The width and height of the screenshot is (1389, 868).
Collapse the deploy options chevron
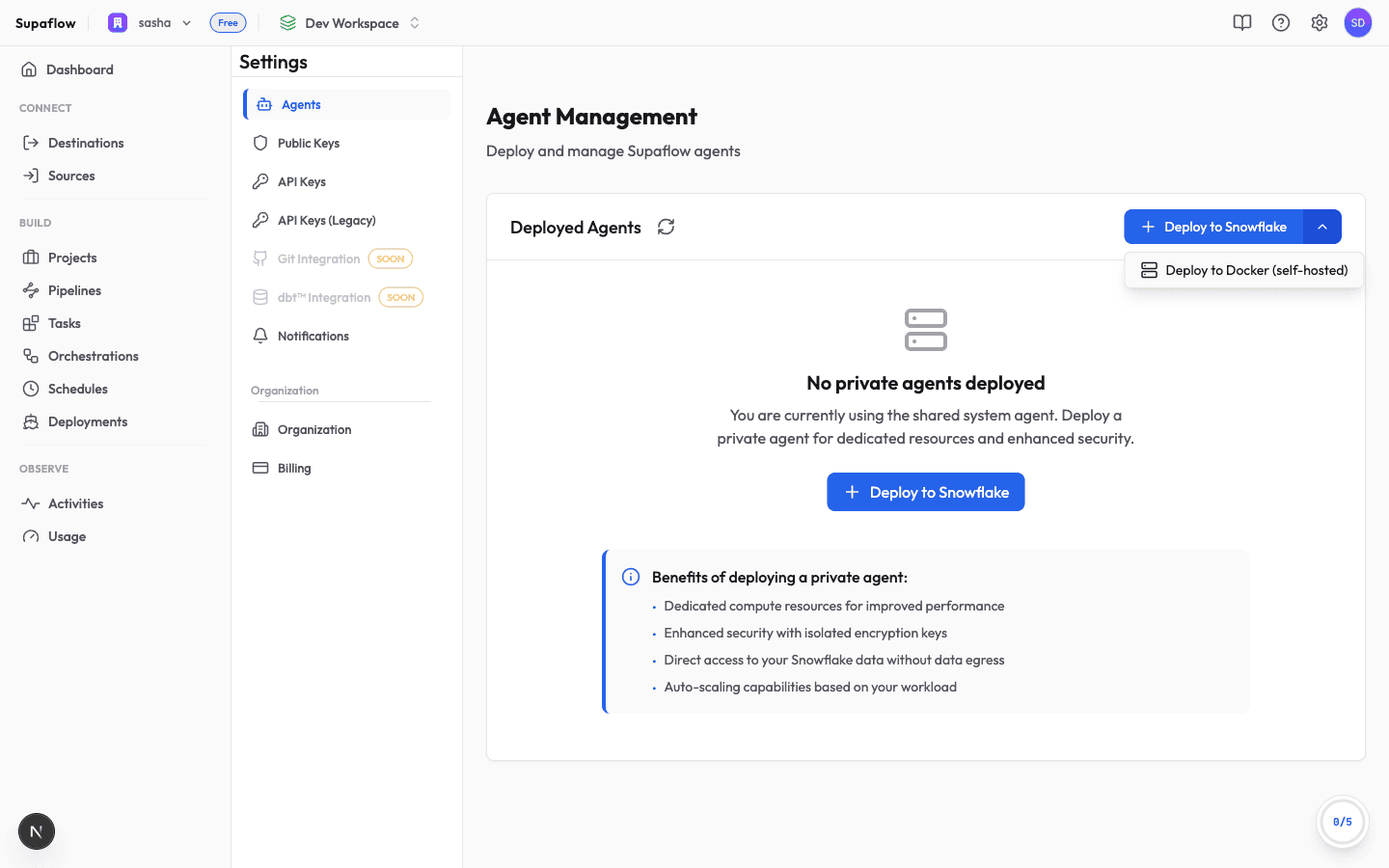(1322, 227)
